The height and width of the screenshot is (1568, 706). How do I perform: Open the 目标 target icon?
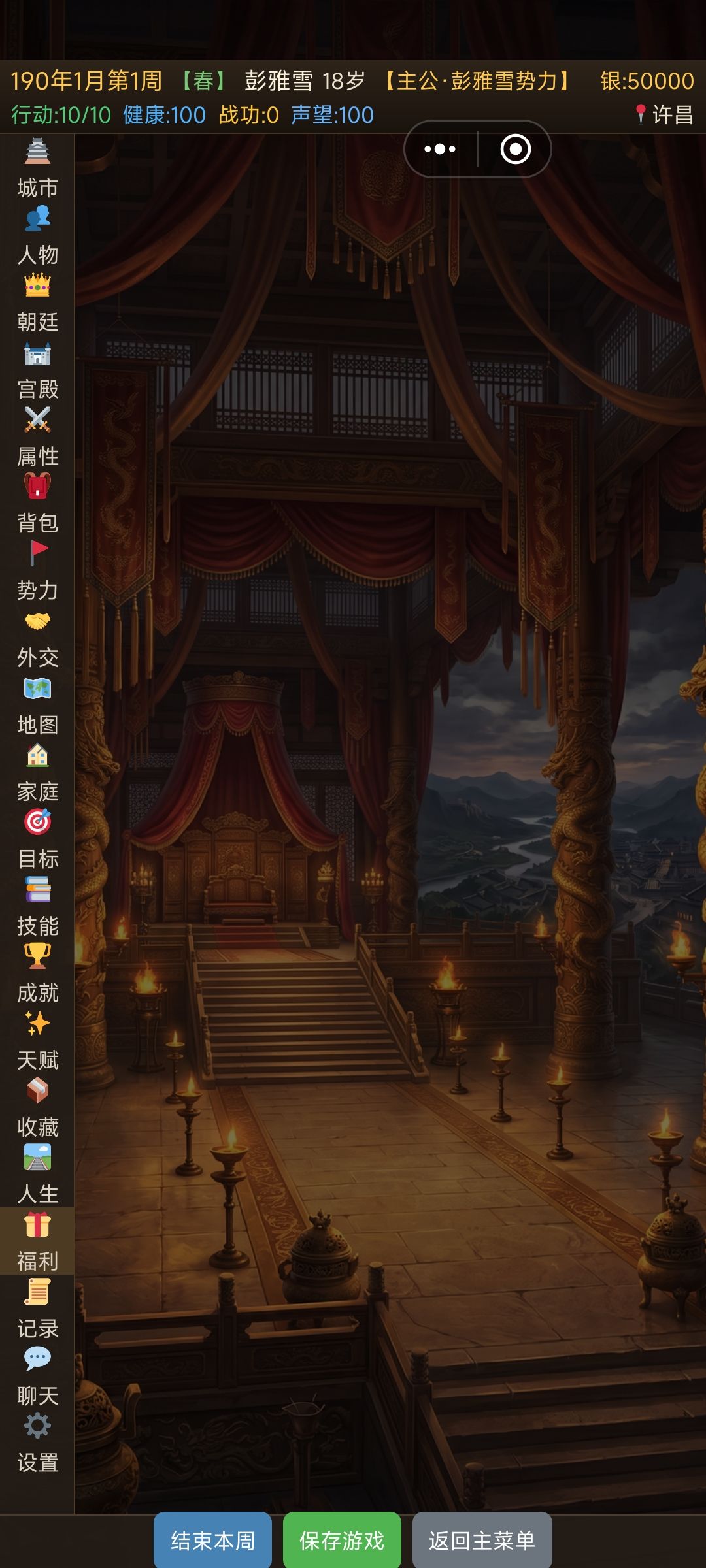coord(37,823)
